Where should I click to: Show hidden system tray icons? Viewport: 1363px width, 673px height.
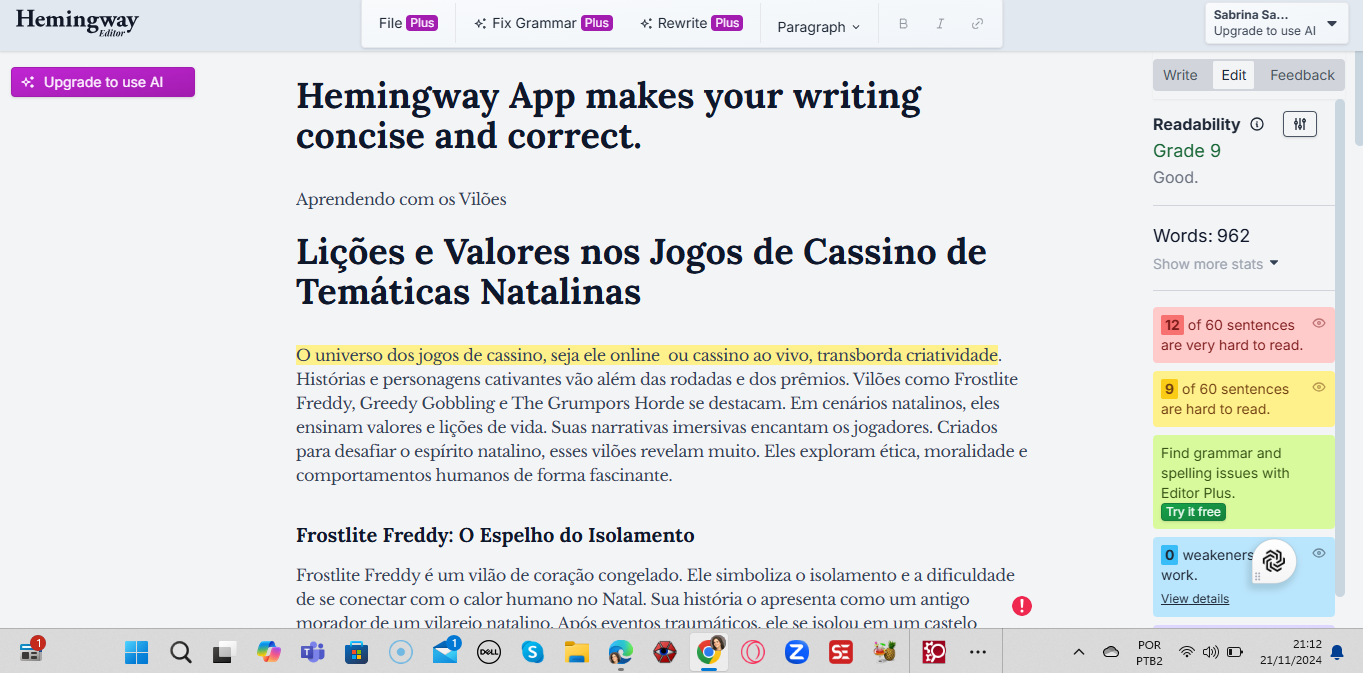coord(1079,653)
